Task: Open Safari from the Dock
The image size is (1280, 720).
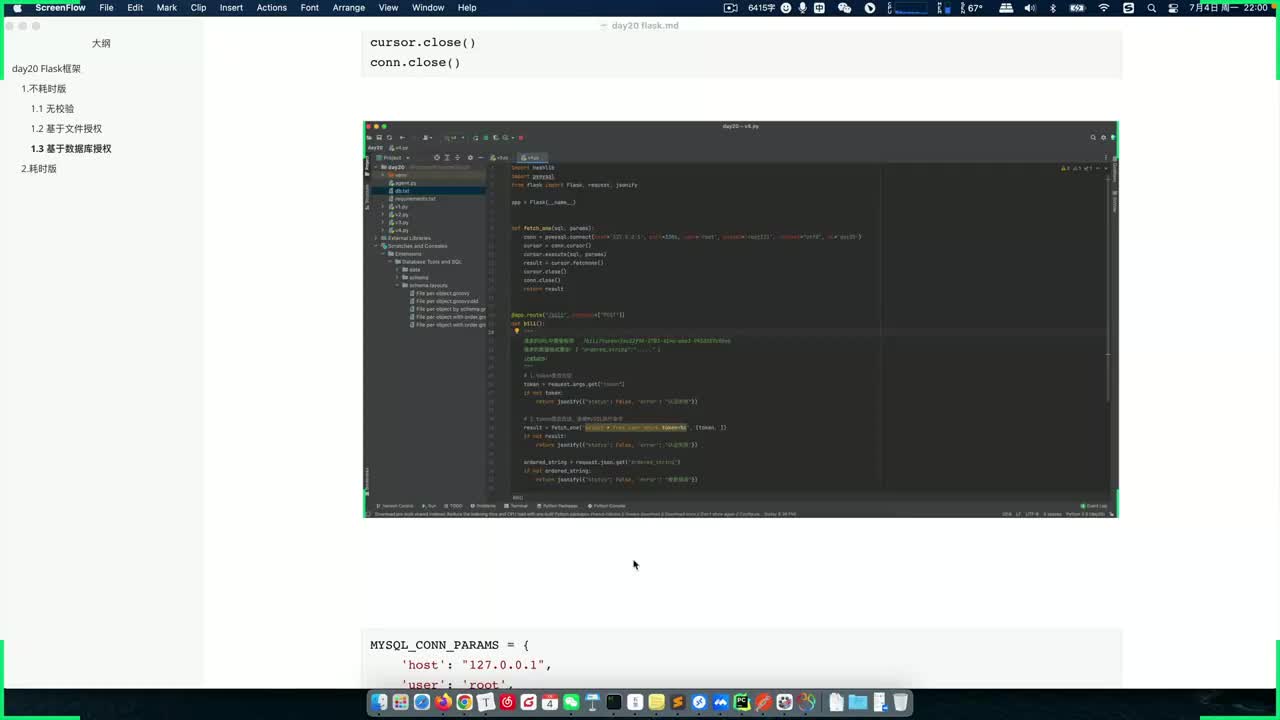Action: (422, 702)
